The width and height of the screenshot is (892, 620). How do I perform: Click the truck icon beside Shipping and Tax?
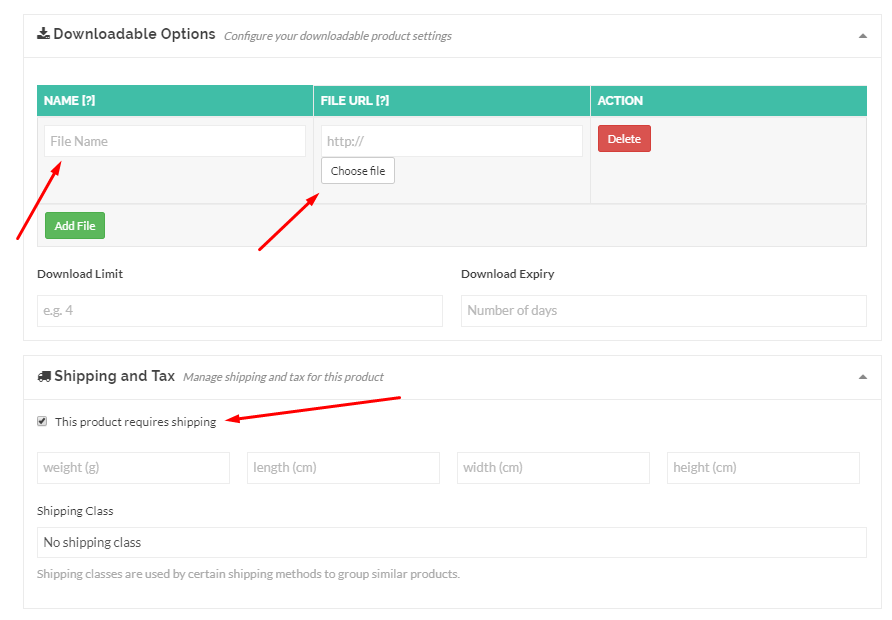44,377
